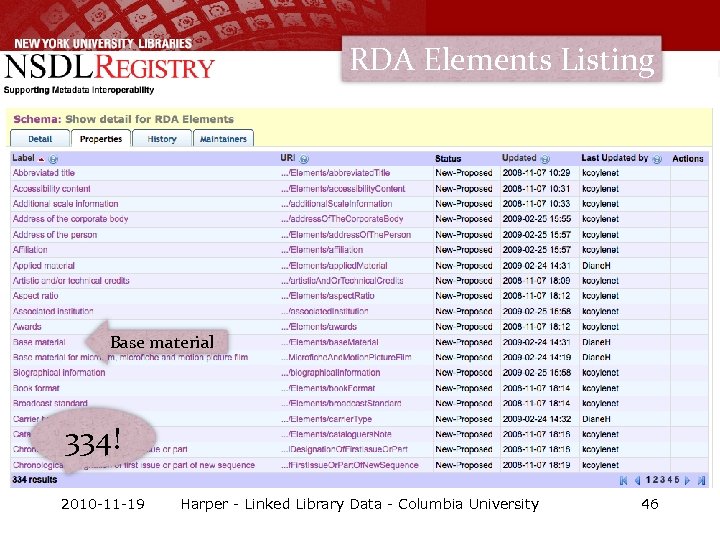
Task: Open the Detail tab
Action: pos(40,139)
